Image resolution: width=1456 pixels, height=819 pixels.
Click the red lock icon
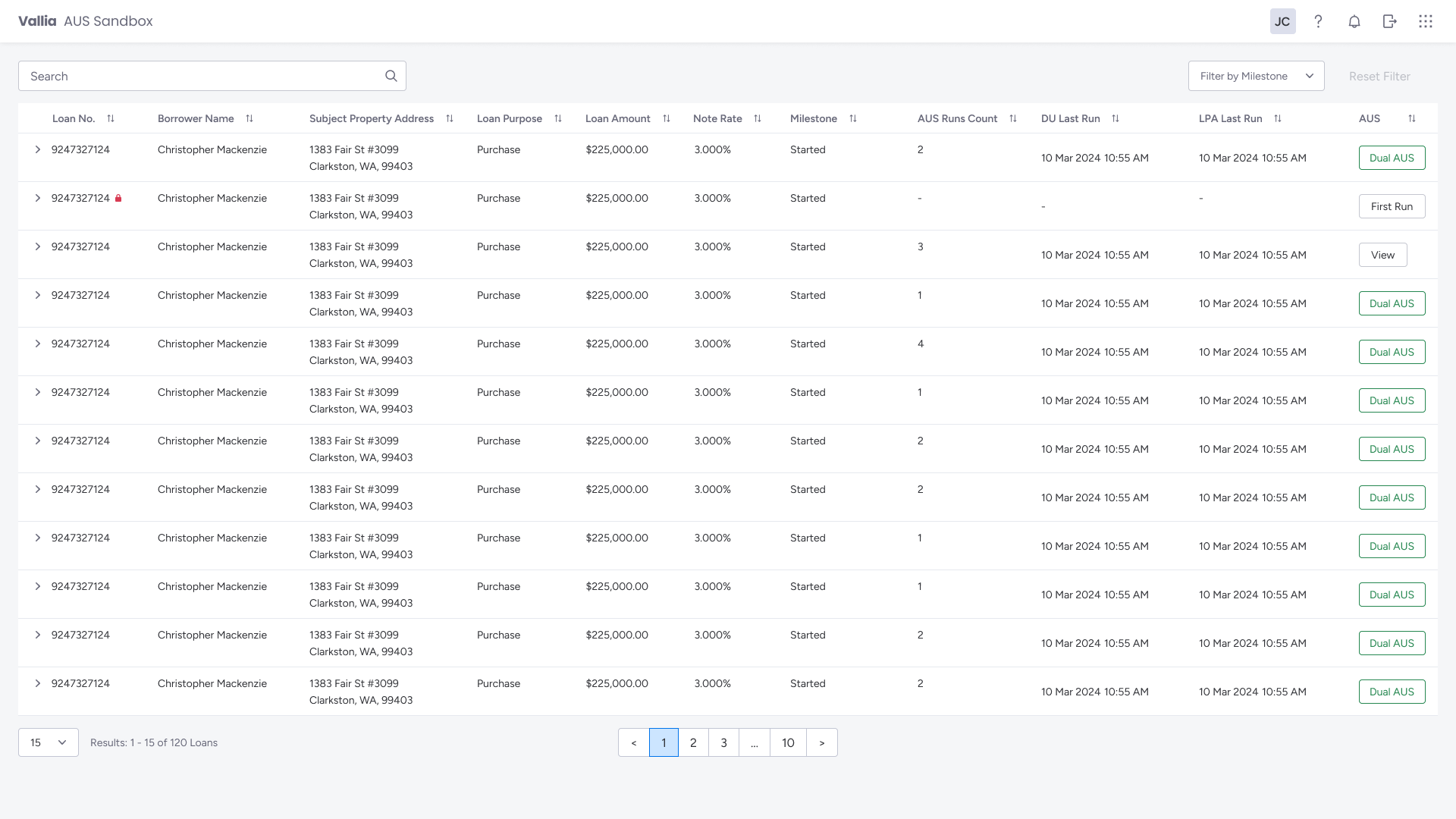[x=118, y=198]
